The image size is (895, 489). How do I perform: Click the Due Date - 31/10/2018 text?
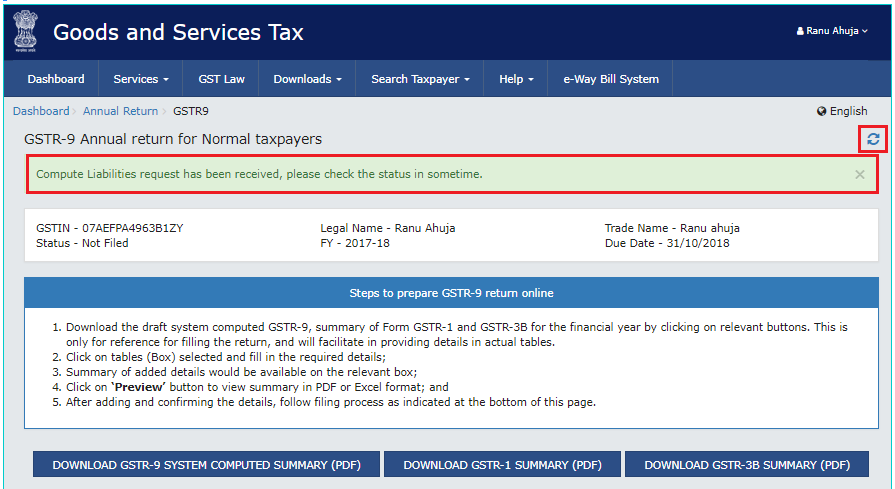point(667,243)
